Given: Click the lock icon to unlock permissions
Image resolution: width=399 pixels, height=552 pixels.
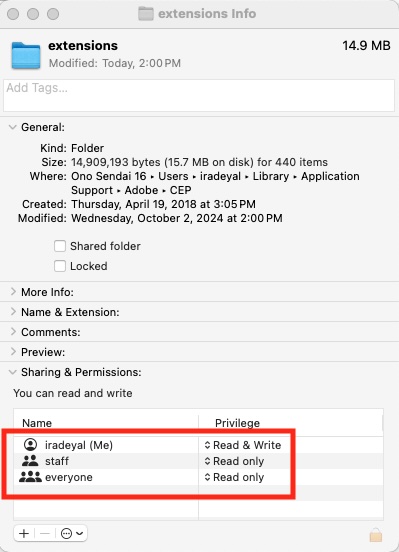Looking at the screenshot, I should tap(376, 534).
